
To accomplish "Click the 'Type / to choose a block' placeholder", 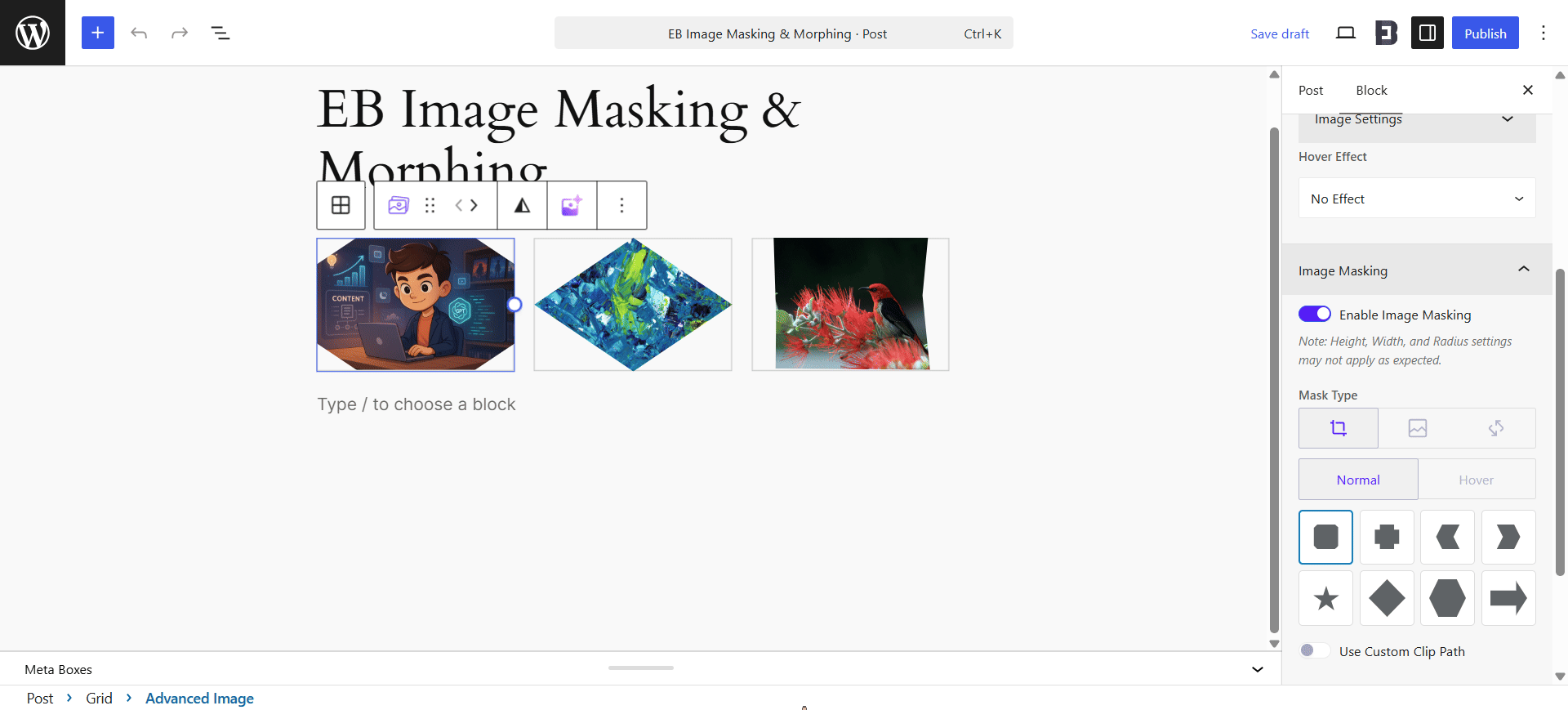I will pos(416,404).
